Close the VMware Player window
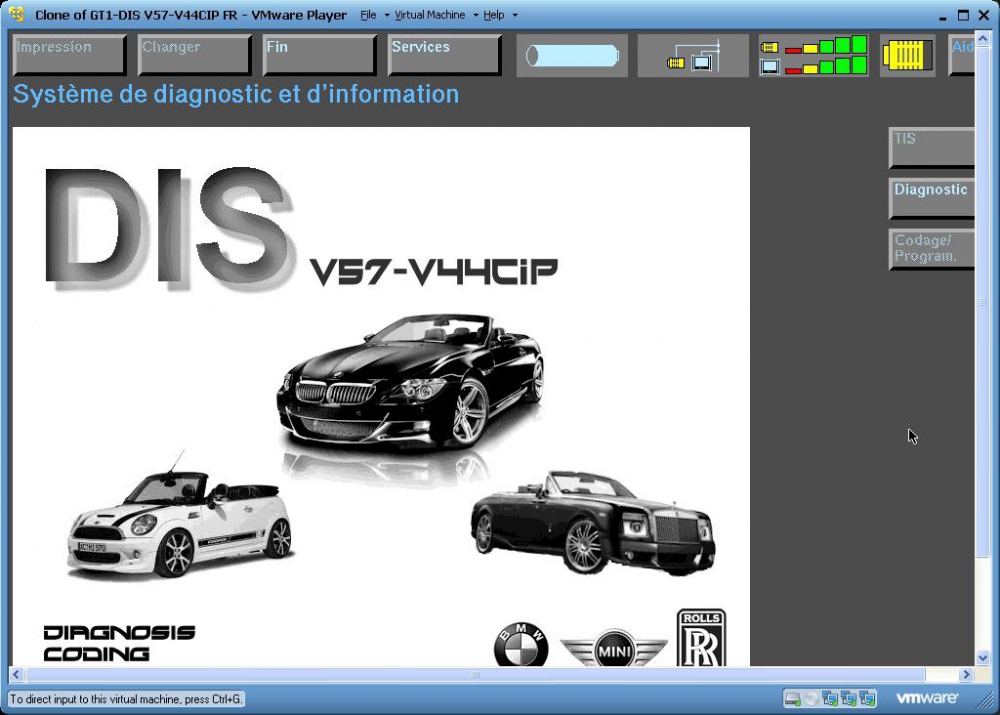Viewport: 1000px width, 715px height. tap(984, 15)
